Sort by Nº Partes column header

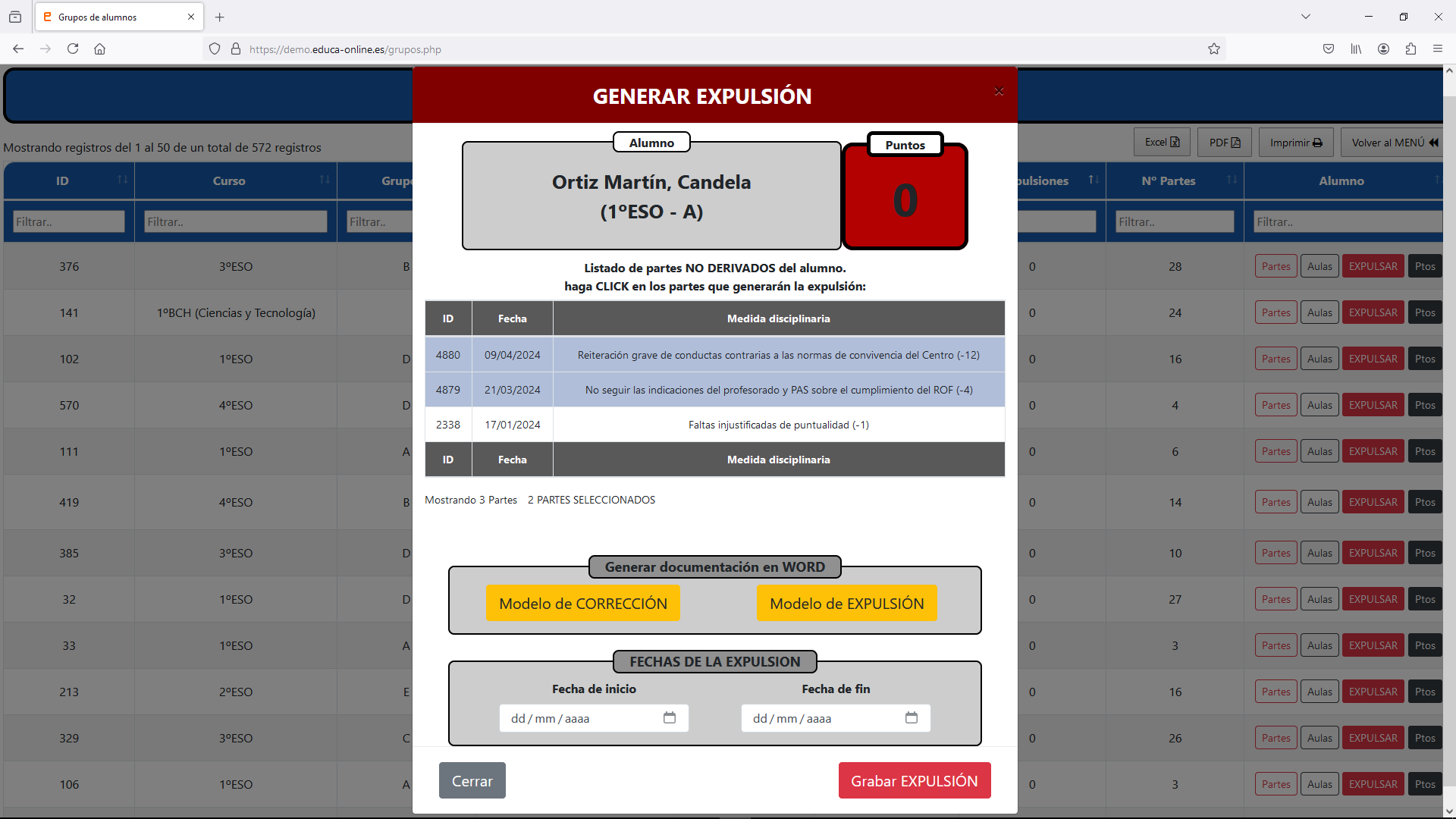[1168, 180]
